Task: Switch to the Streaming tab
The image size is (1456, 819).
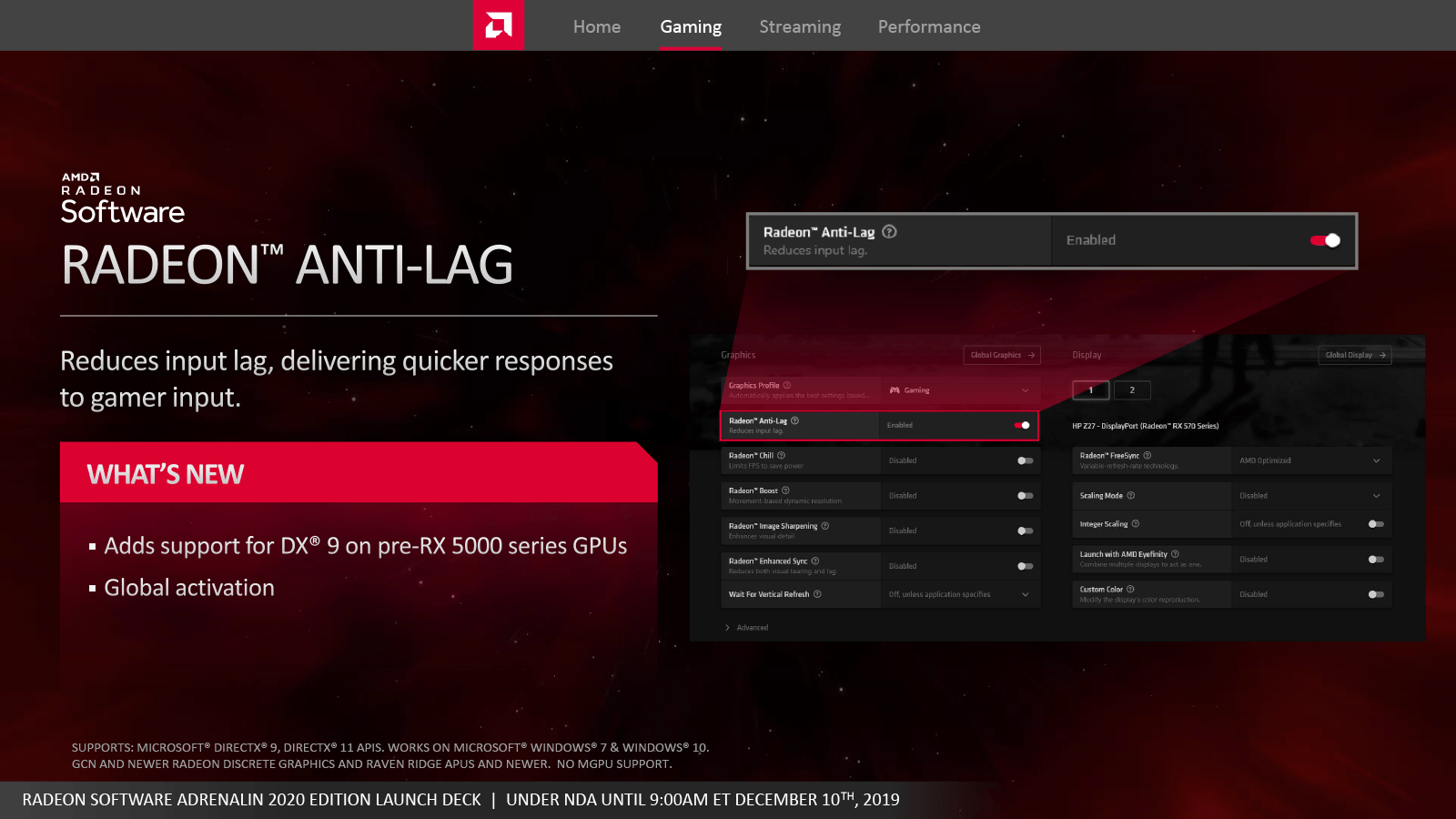Action: point(800,26)
